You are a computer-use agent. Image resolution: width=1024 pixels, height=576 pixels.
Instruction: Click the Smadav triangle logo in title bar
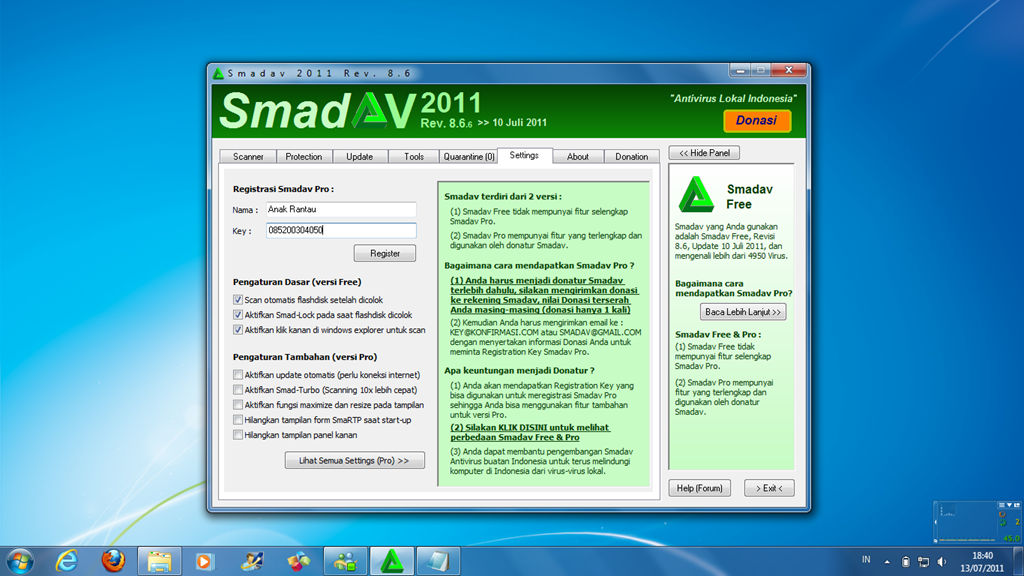click(218, 73)
